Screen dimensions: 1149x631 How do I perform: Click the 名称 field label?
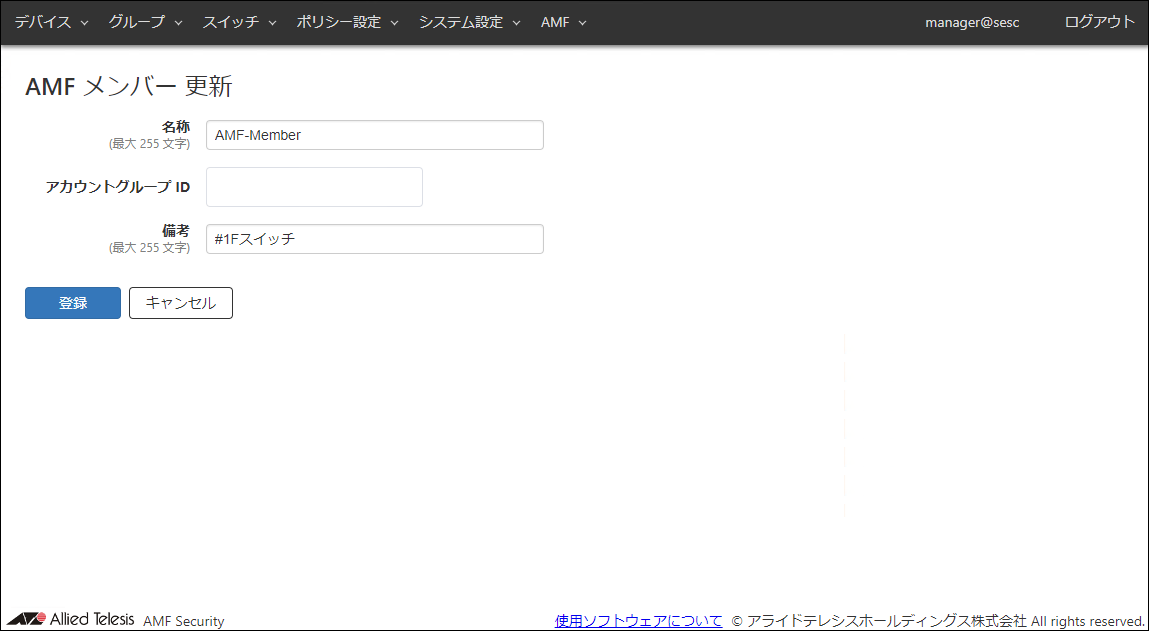pyautogui.click(x=175, y=127)
